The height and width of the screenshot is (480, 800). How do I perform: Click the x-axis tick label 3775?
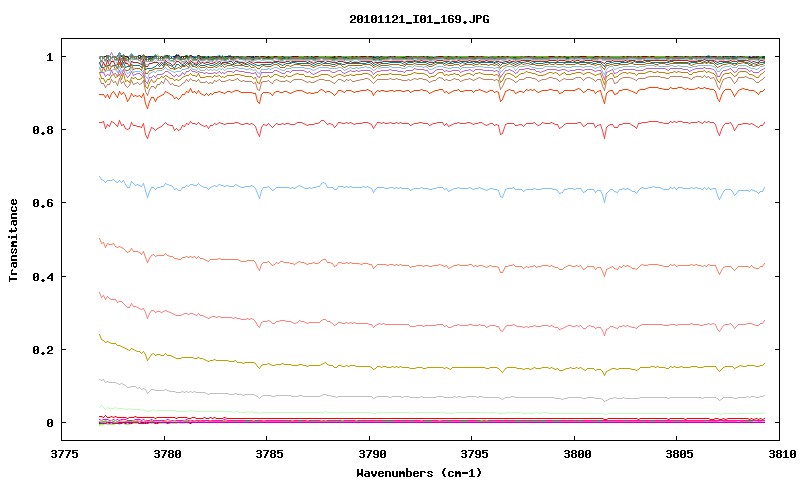(x=64, y=453)
